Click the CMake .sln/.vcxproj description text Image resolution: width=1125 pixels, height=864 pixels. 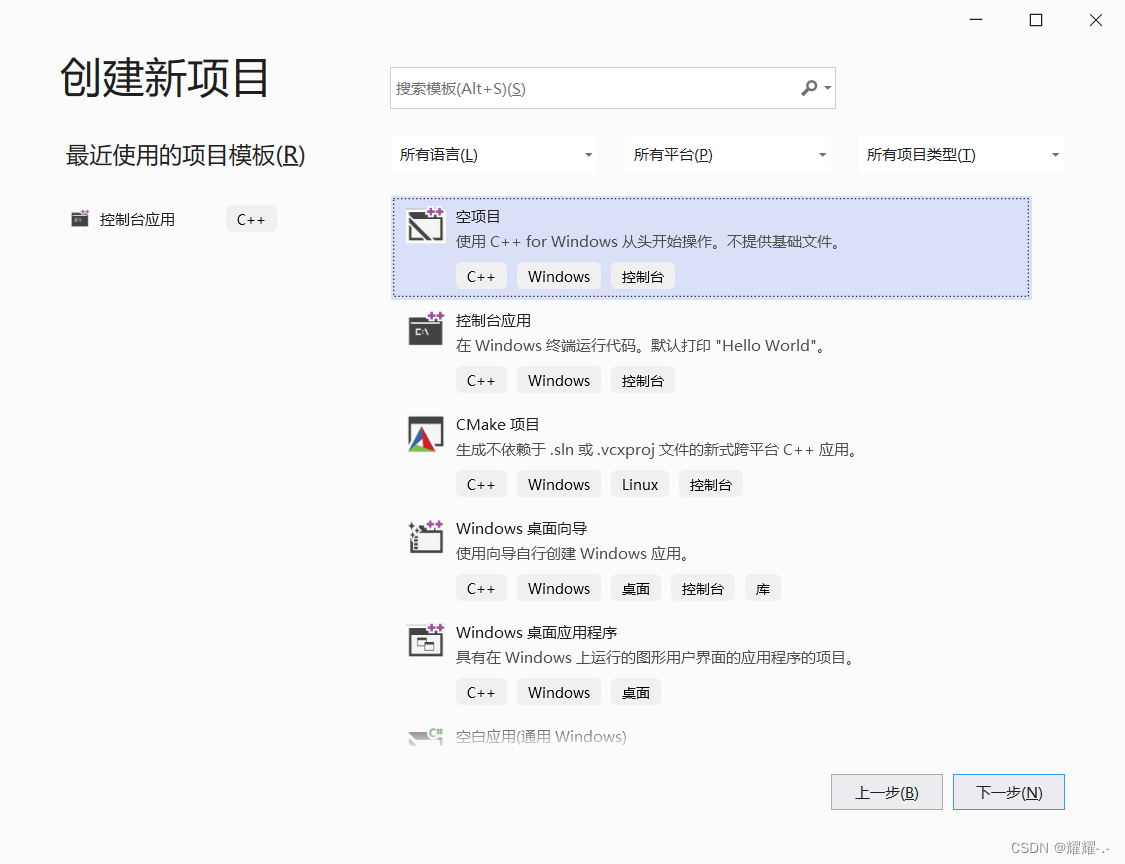click(x=657, y=450)
